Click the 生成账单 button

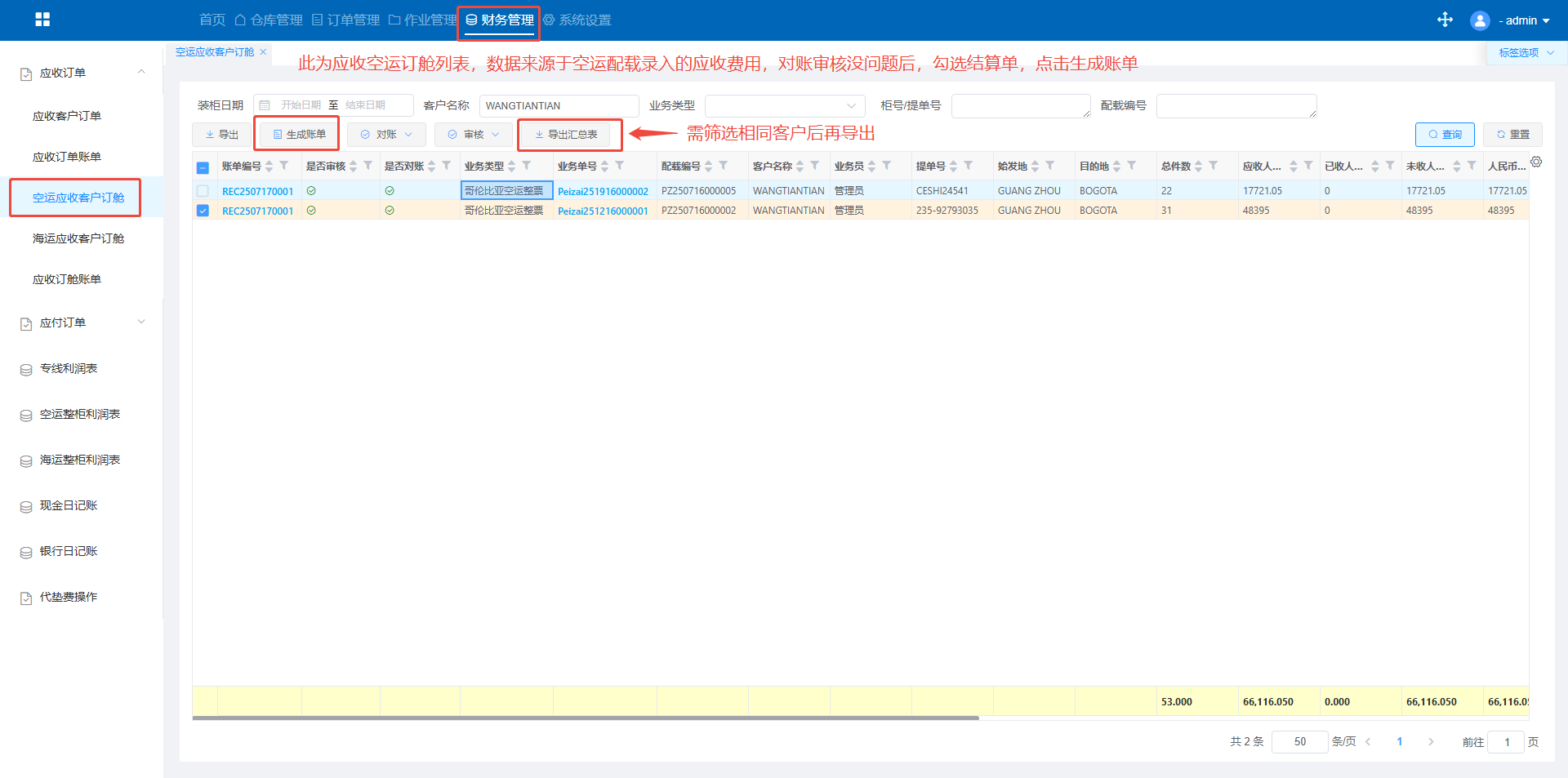[299, 135]
